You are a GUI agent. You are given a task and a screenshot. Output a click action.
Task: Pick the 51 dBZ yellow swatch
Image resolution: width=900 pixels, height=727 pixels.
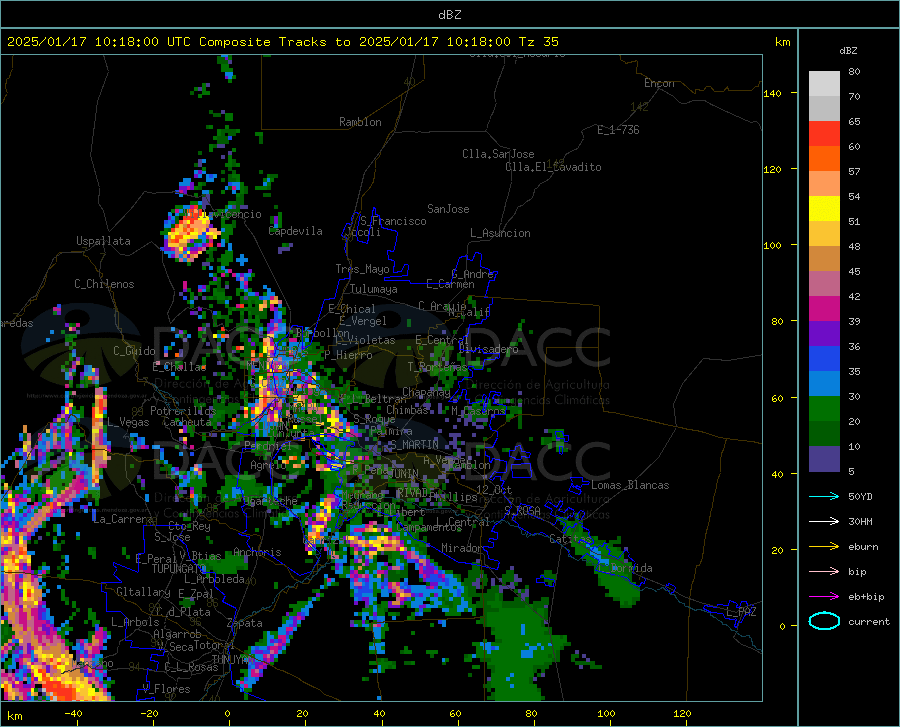coord(824,209)
